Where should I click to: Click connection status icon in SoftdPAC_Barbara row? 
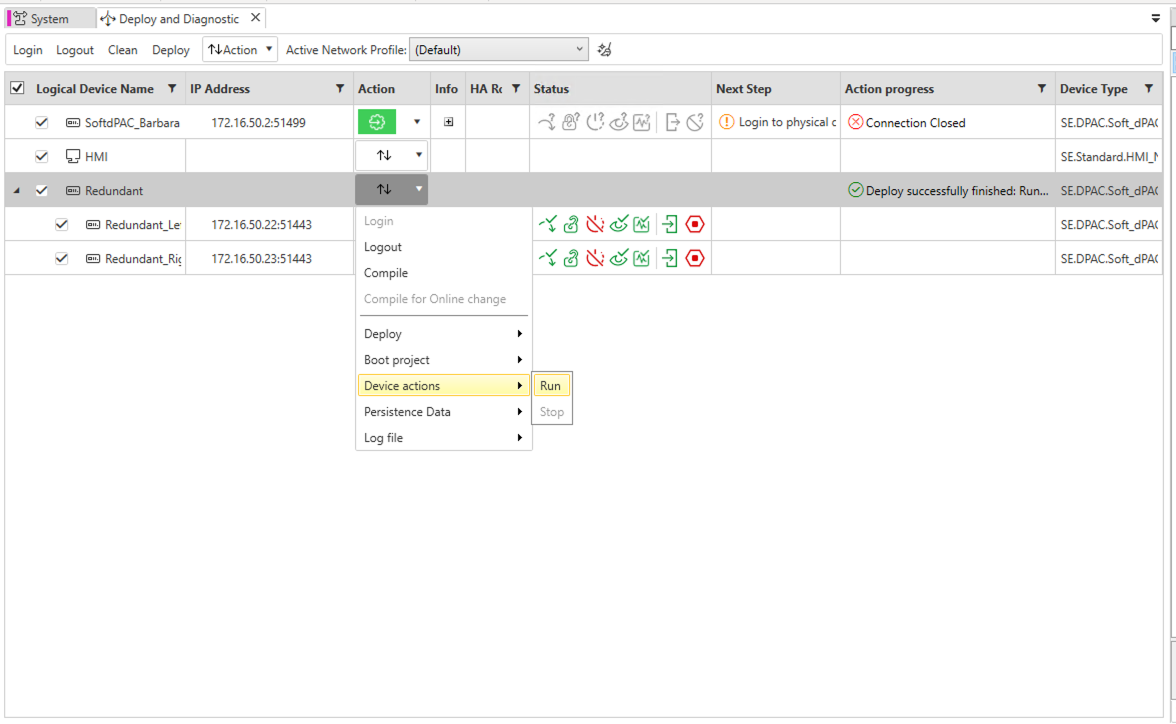point(547,122)
